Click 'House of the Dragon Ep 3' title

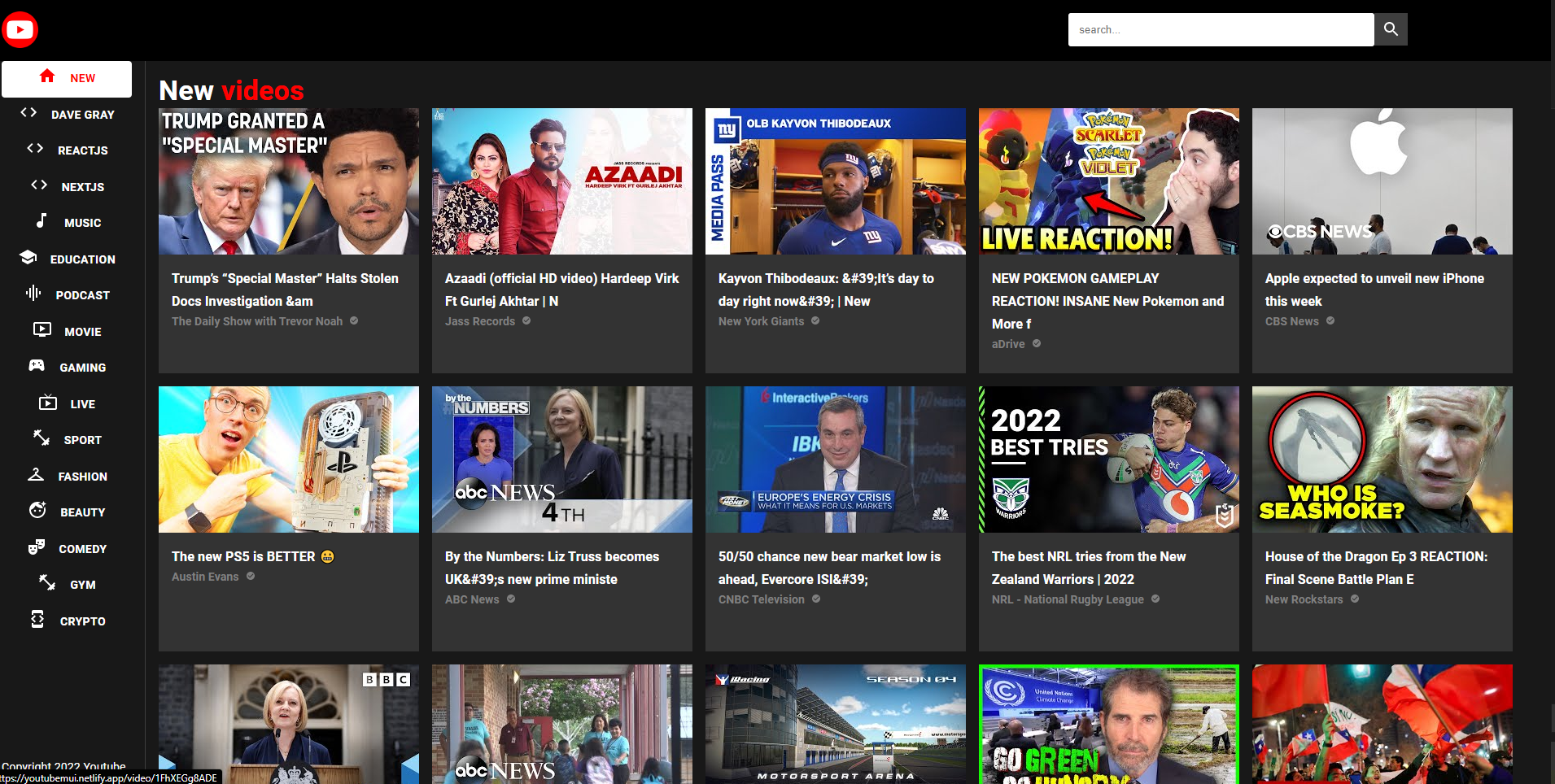[1376, 568]
